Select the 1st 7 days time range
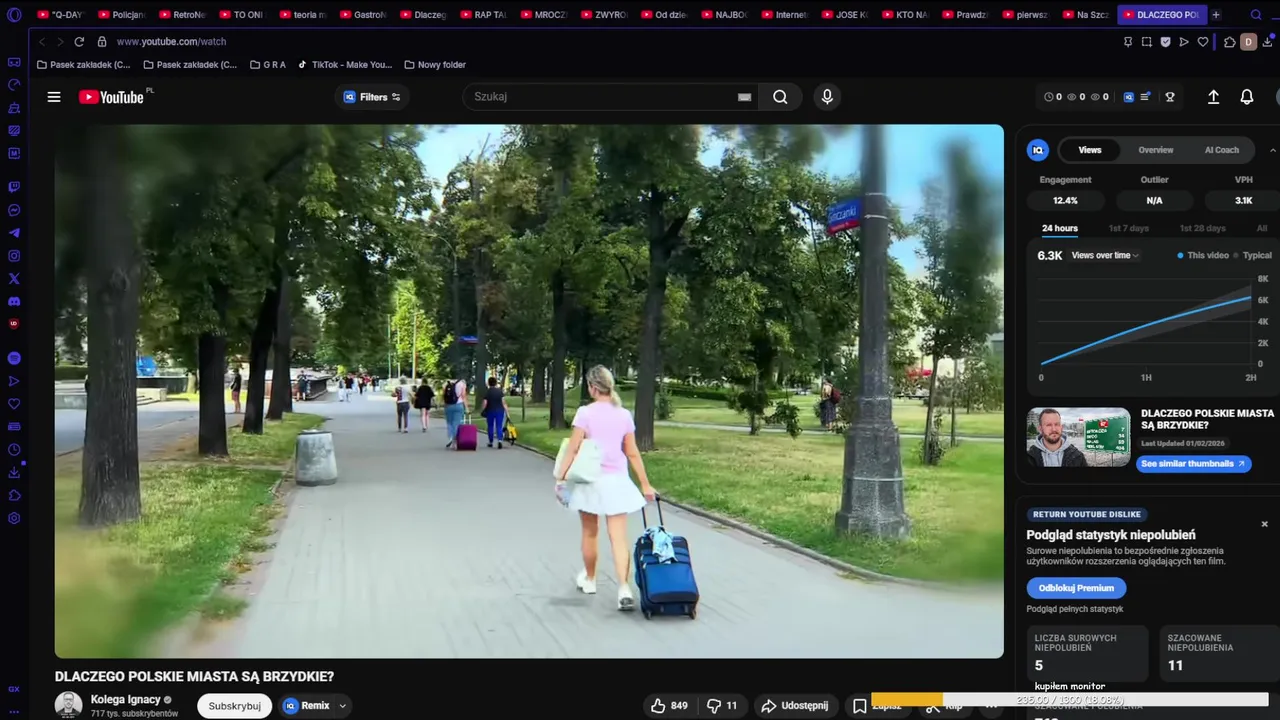 point(1129,228)
